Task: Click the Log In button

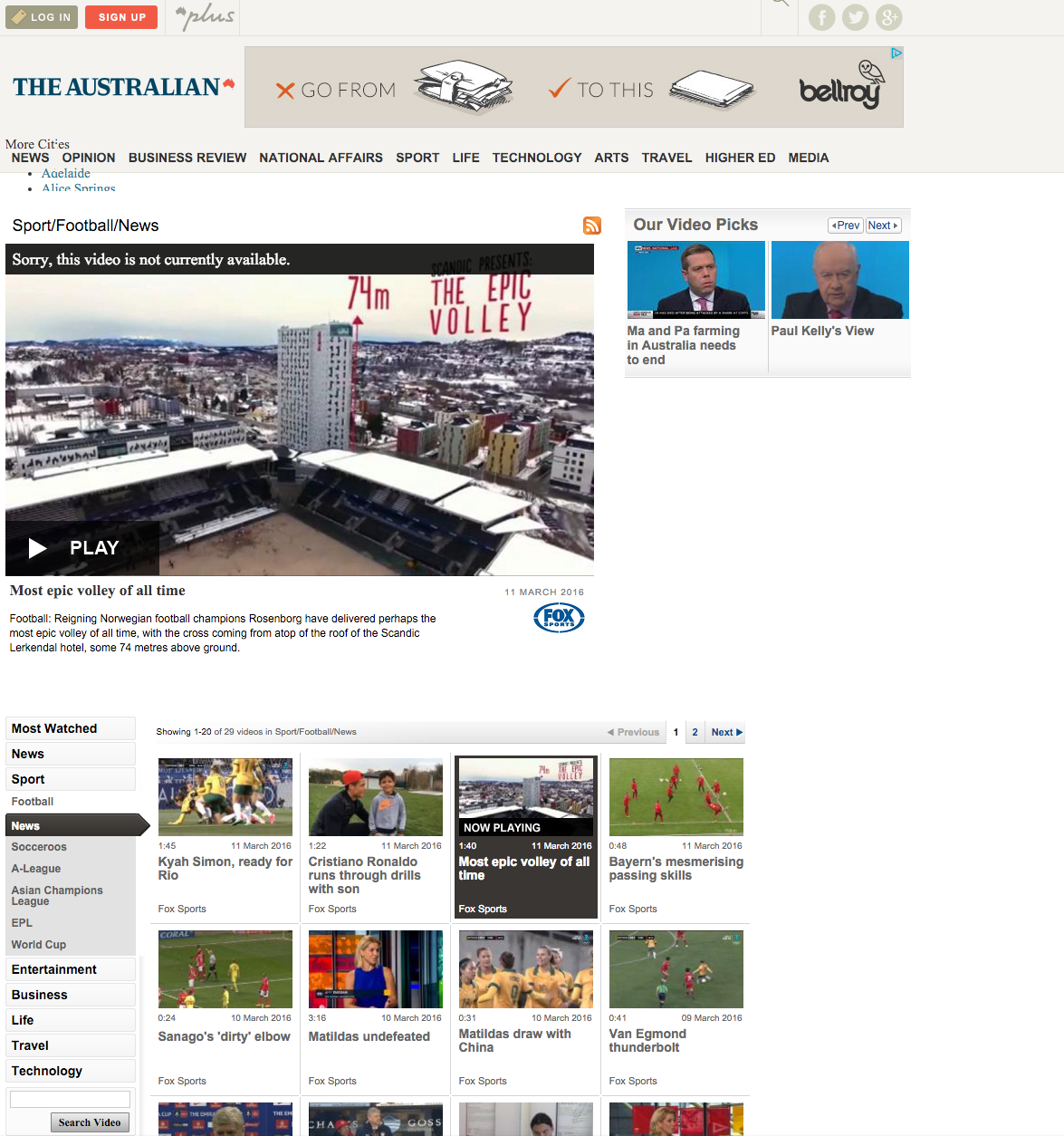Action: [x=42, y=17]
